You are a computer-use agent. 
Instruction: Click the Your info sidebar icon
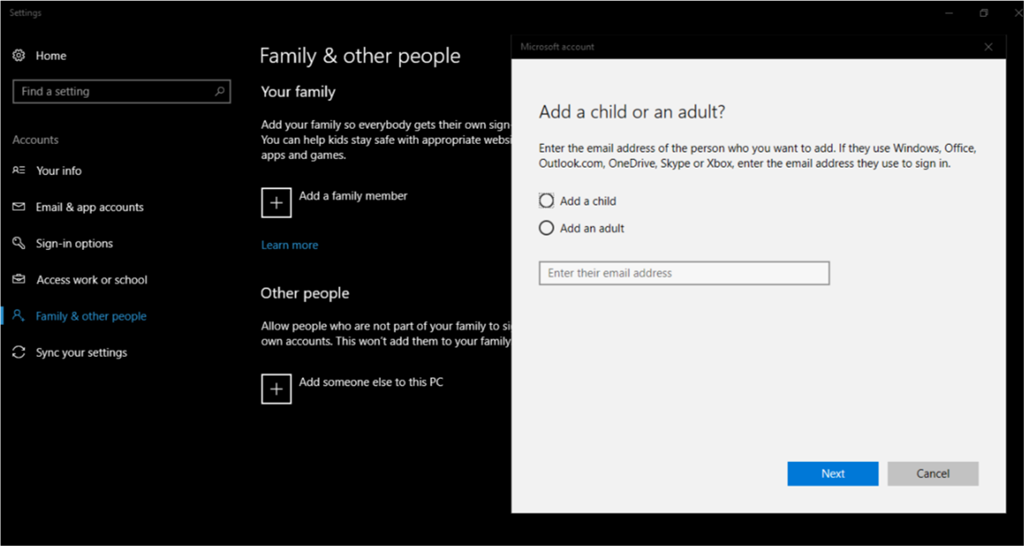[x=19, y=170]
